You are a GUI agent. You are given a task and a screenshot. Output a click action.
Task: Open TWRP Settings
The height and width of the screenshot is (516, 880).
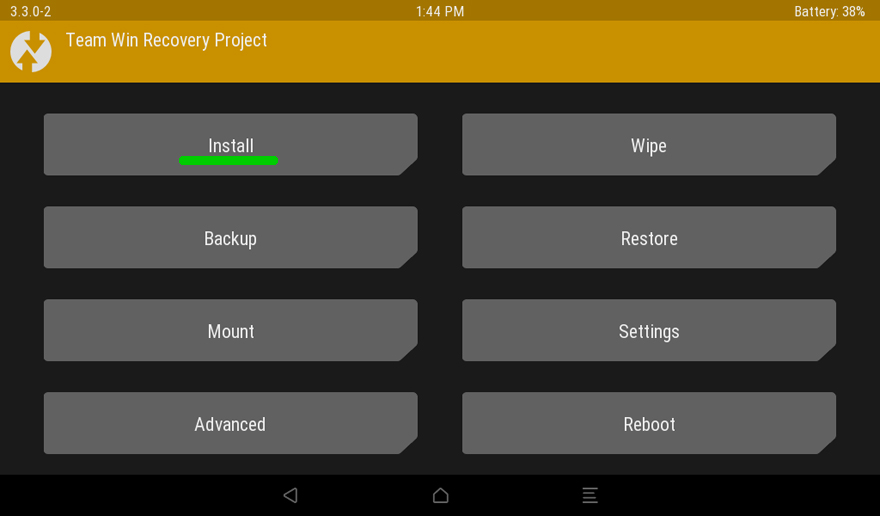tap(649, 330)
